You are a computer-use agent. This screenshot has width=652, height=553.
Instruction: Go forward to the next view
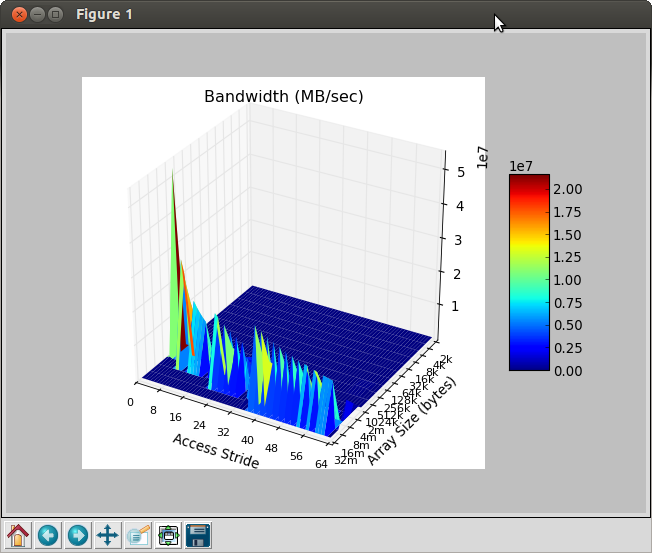pyautogui.click(x=78, y=535)
